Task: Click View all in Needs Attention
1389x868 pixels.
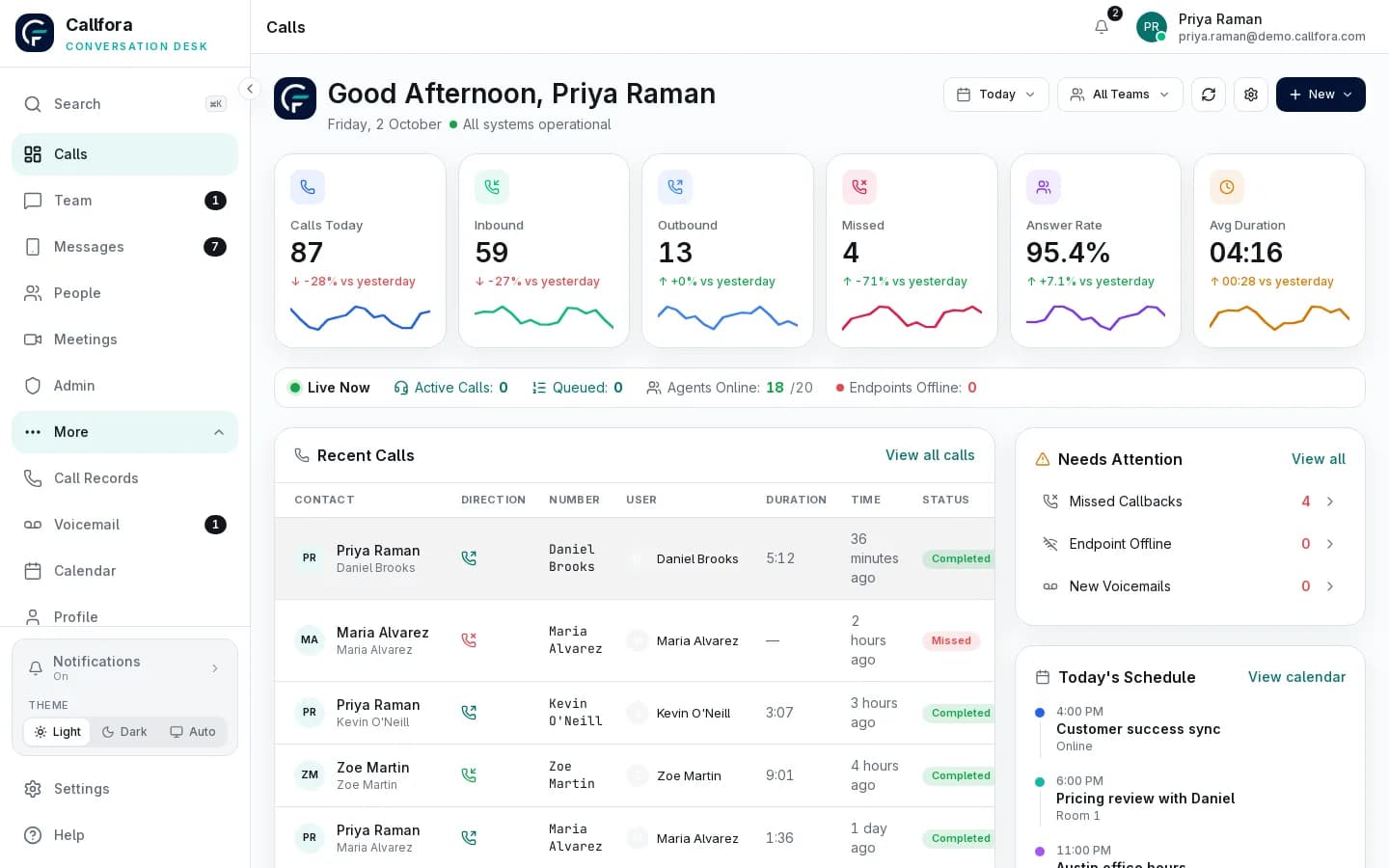Action: coord(1319,459)
